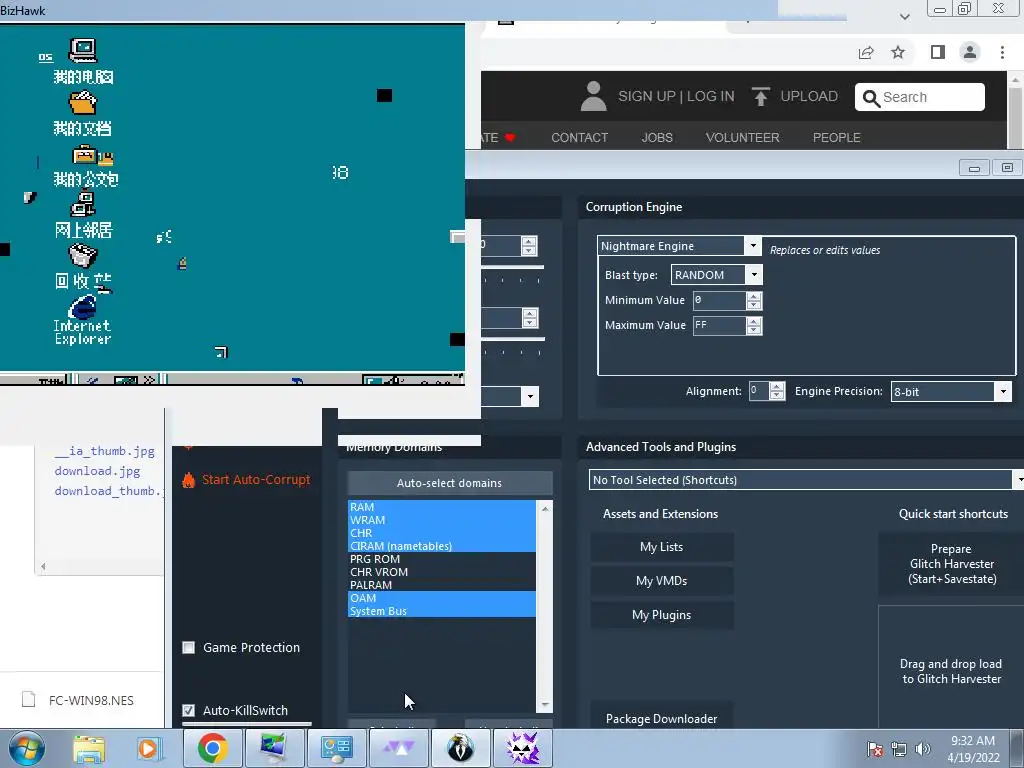
Task: Enable the Game Protection checkbox
Action: [x=189, y=647]
